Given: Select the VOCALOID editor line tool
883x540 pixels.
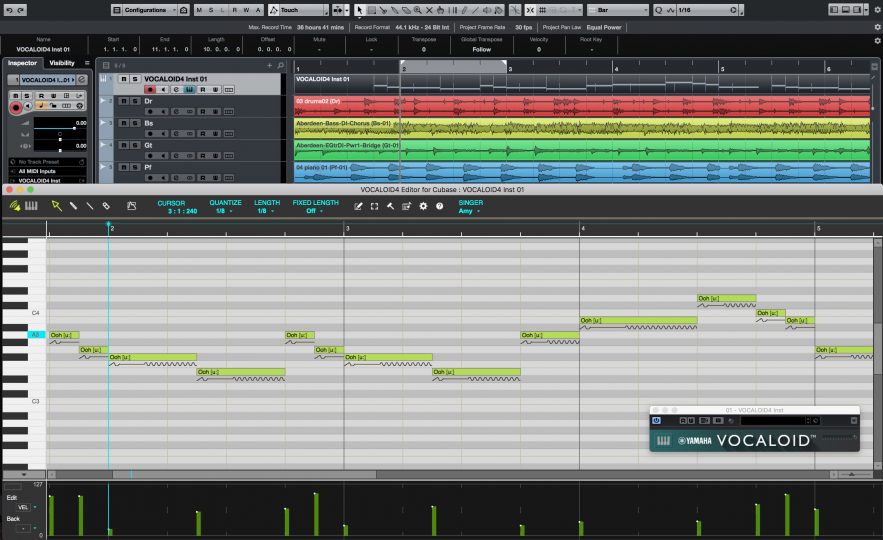Looking at the screenshot, I should pyautogui.click(x=90, y=206).
